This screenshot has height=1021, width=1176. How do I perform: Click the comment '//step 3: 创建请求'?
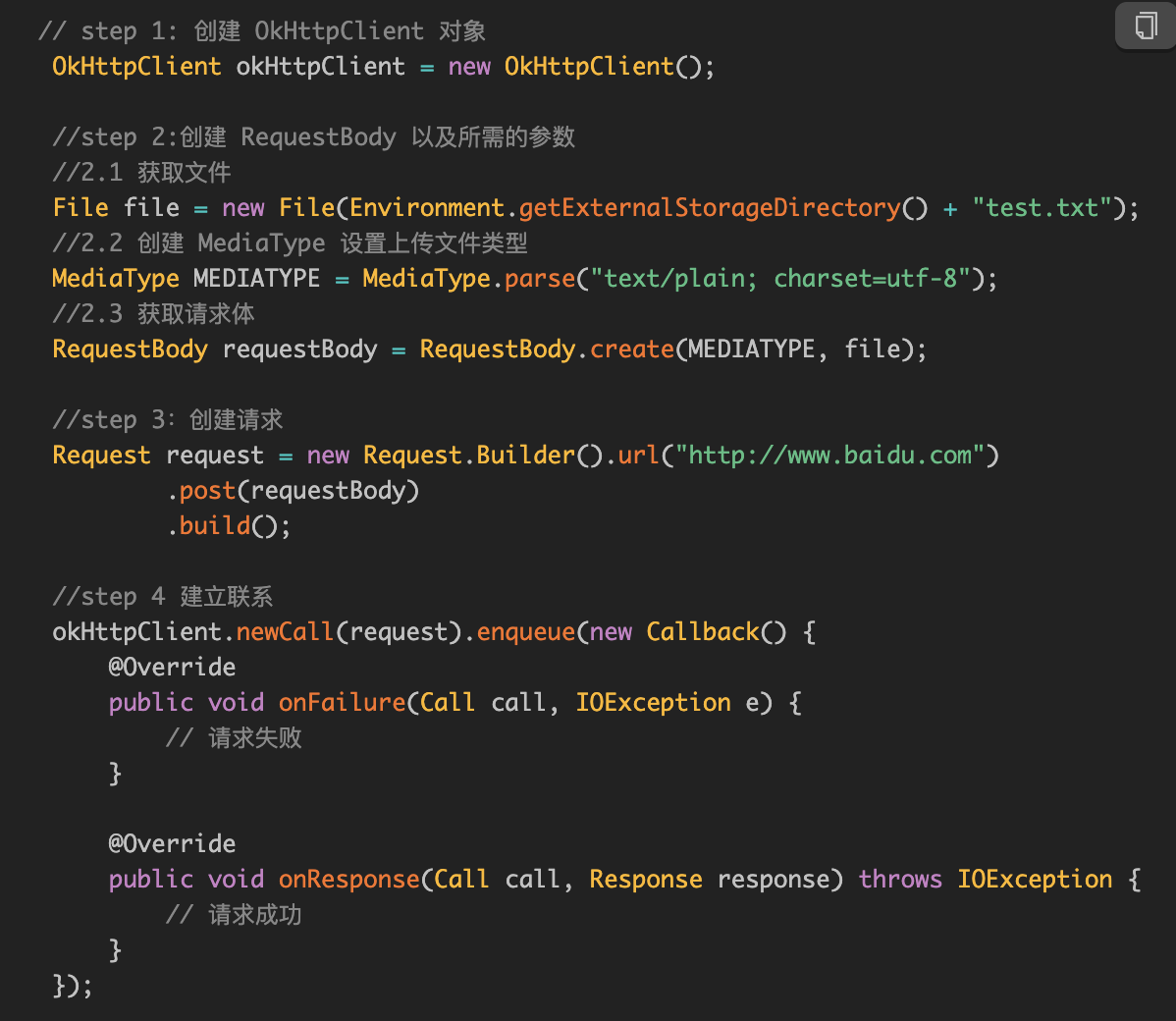click(x=168, y=420)
